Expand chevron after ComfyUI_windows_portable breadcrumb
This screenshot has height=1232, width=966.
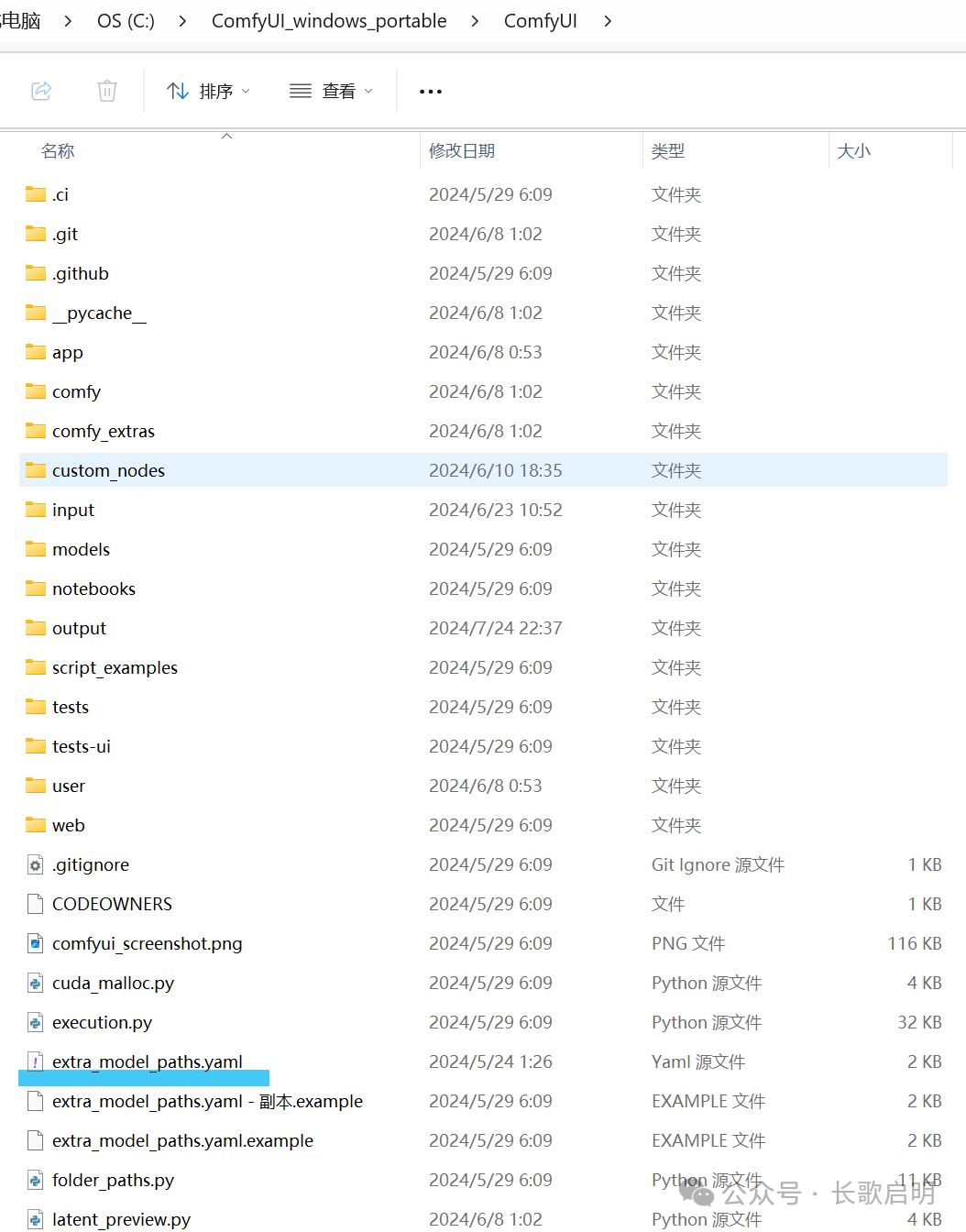coord(475,20)
